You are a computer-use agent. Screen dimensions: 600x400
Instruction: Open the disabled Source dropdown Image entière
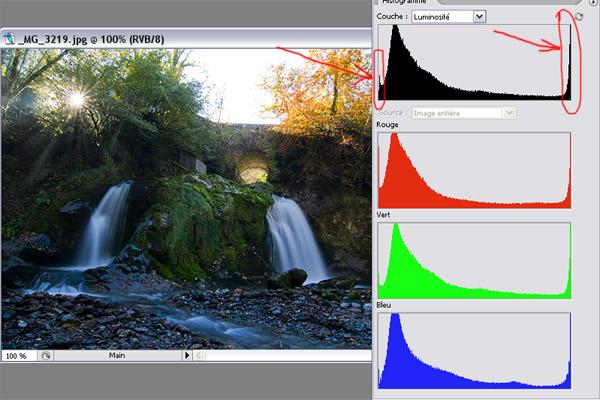click(x=464, y=113)
